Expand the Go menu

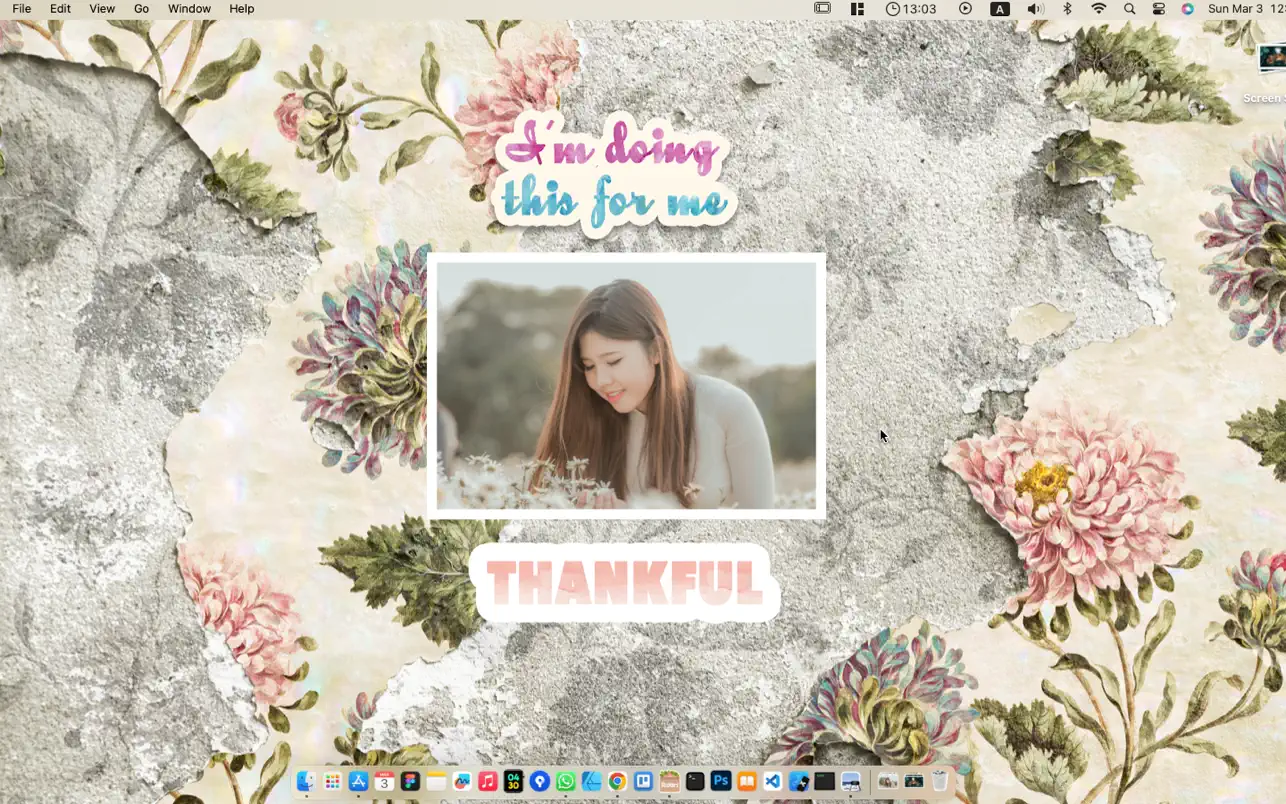(x=141, y=9)
